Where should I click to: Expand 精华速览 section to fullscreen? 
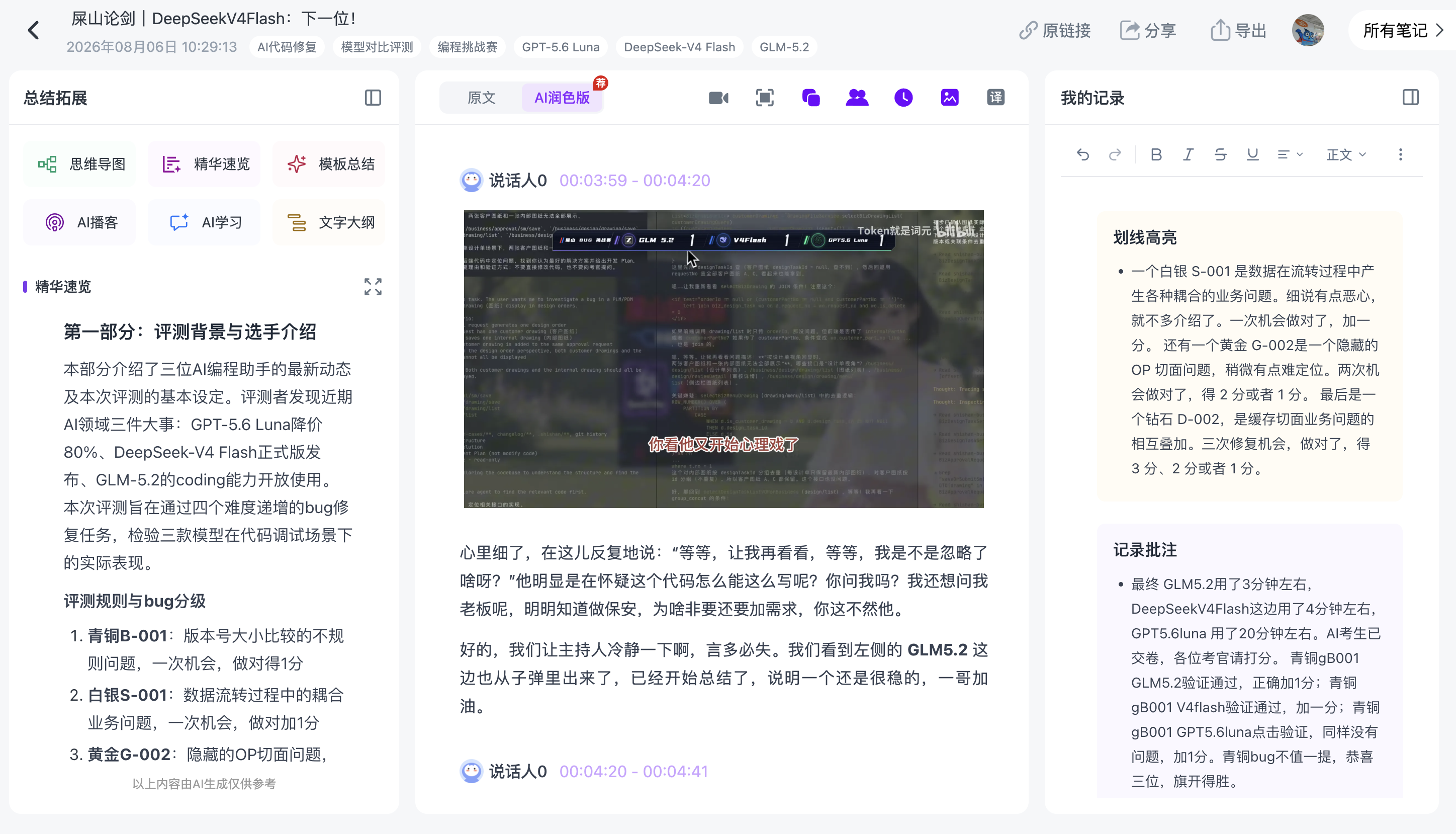[373, 286]
